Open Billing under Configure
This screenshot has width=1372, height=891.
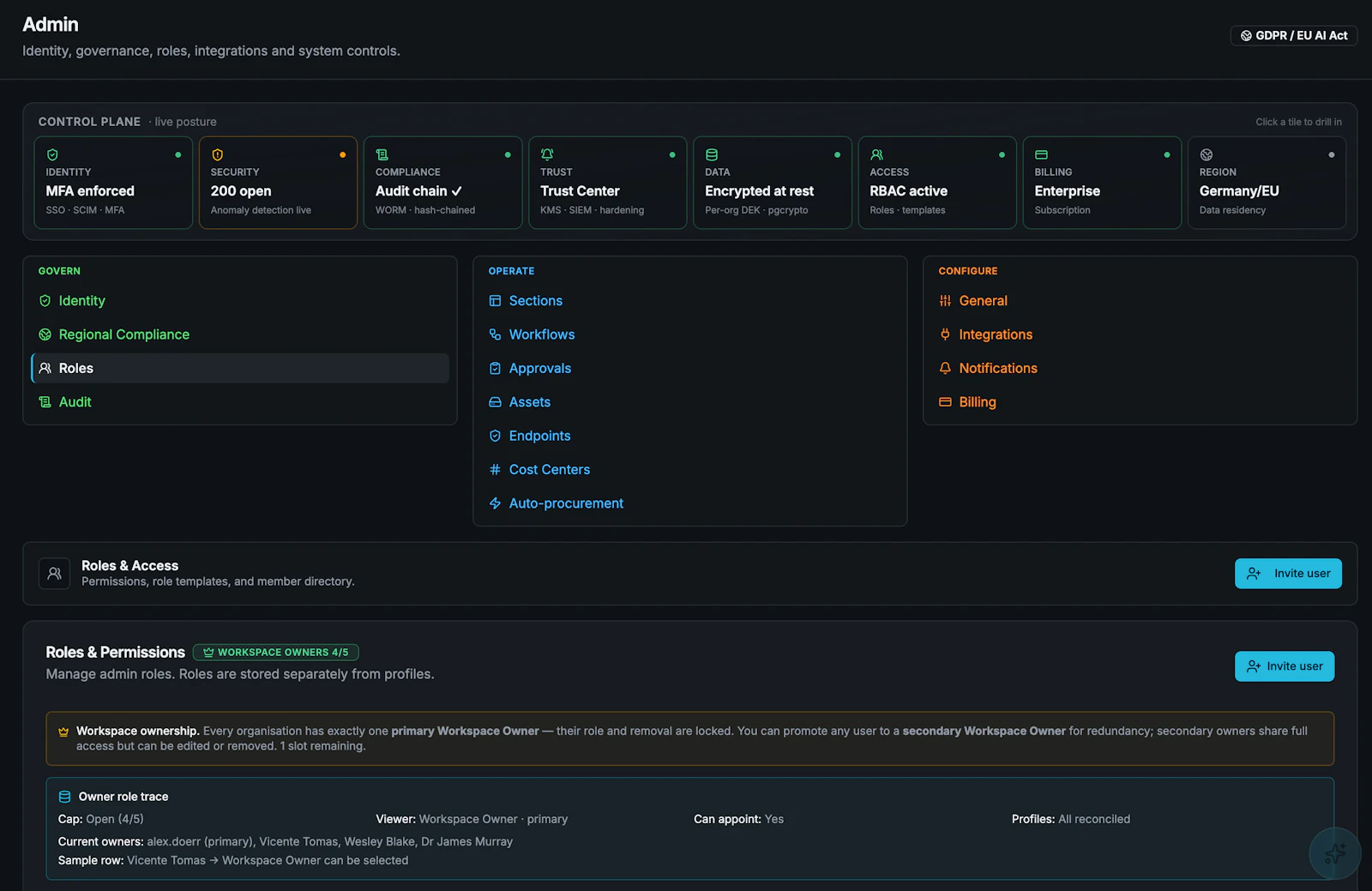coord(1140,402)
